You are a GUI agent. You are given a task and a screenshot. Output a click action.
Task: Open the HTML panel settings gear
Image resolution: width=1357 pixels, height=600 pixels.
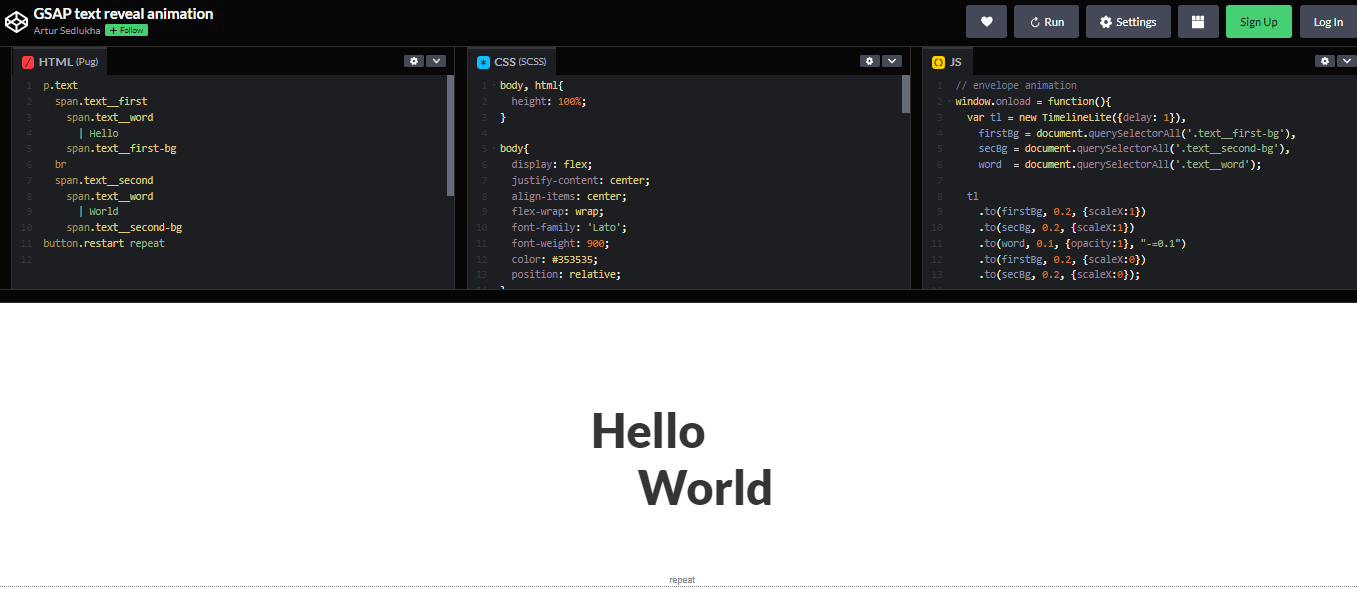tap(414, 61)
